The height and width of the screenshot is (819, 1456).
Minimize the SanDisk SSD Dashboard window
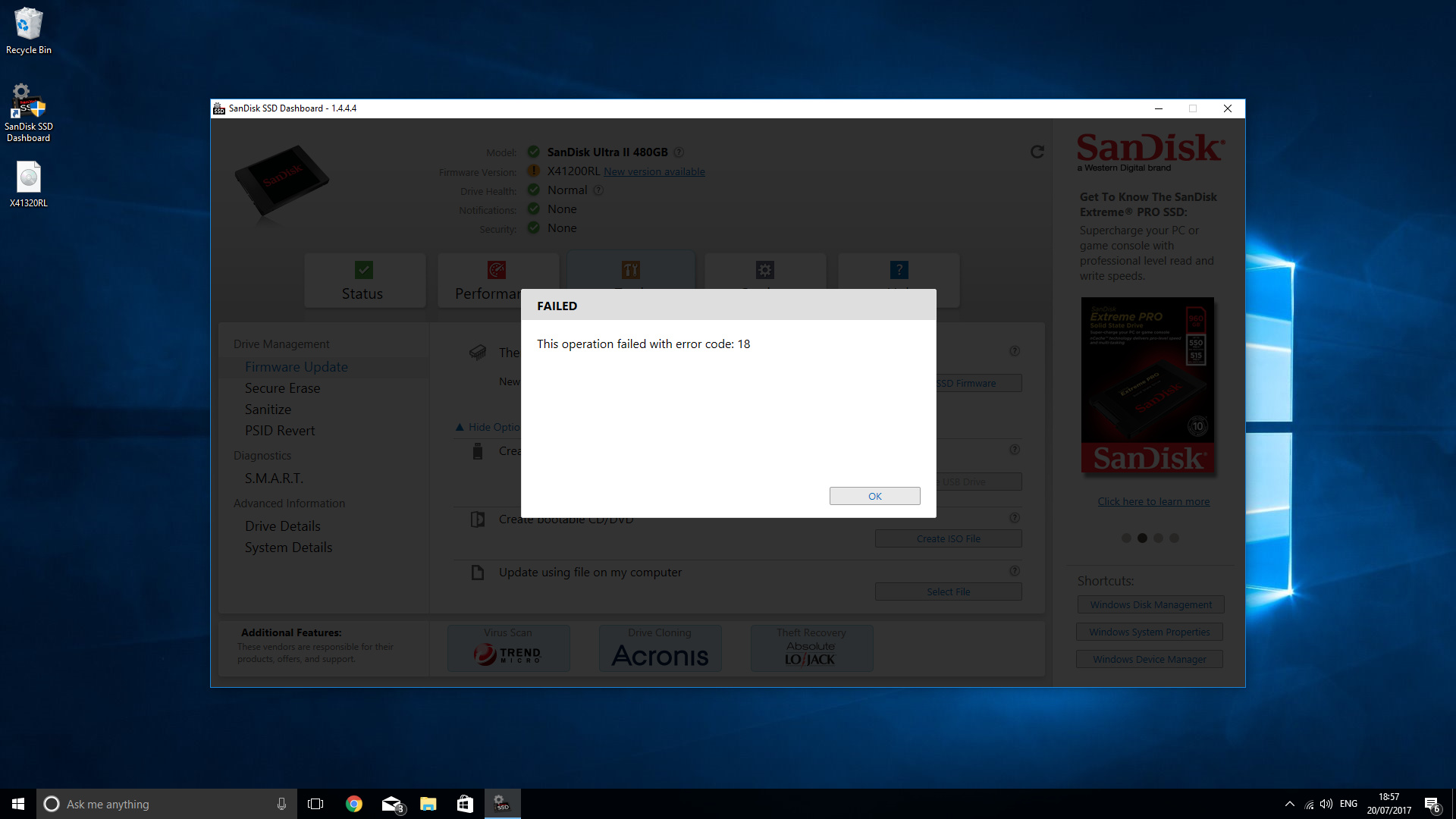[1158, 108]
